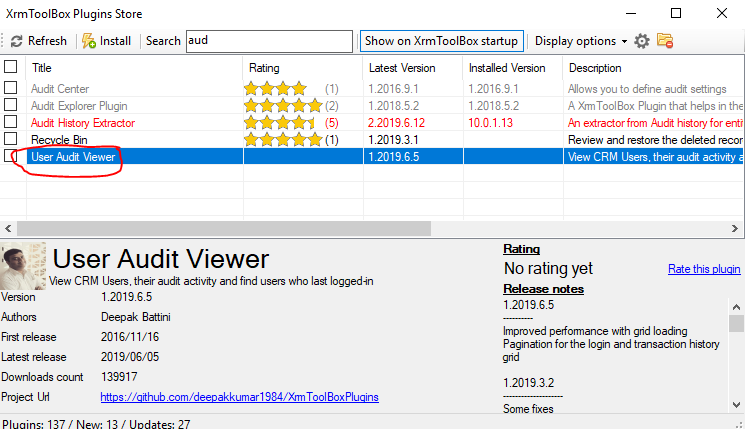Click latest version 1.2019.3.1 cell
The height and width of the screenshot is (429, 745).
coord(393,140)
